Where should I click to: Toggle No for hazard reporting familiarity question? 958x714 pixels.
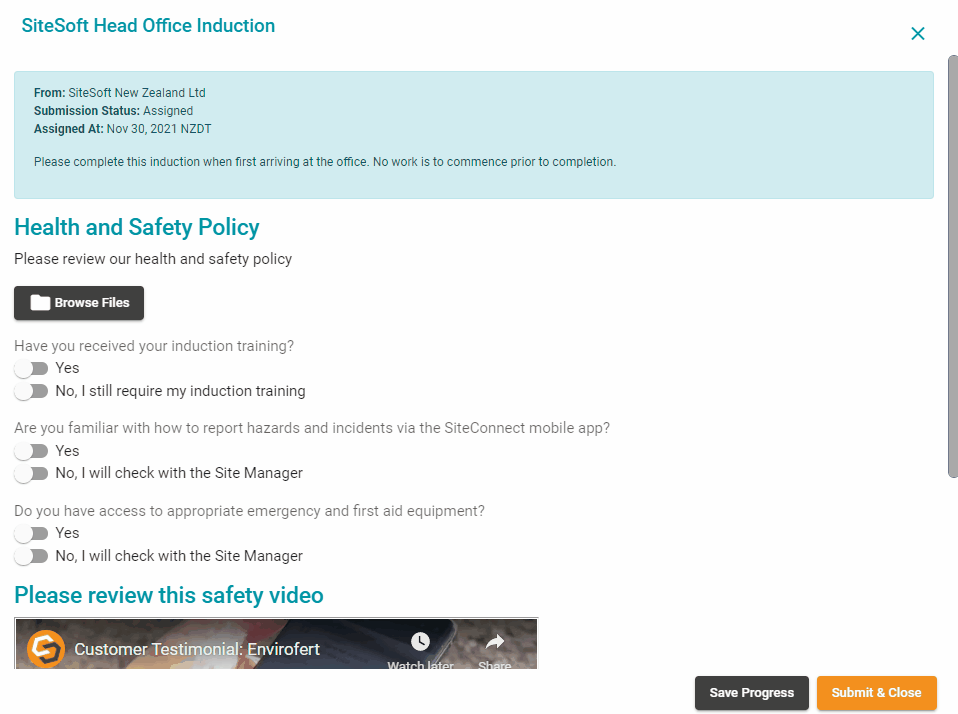pos(31,473)
